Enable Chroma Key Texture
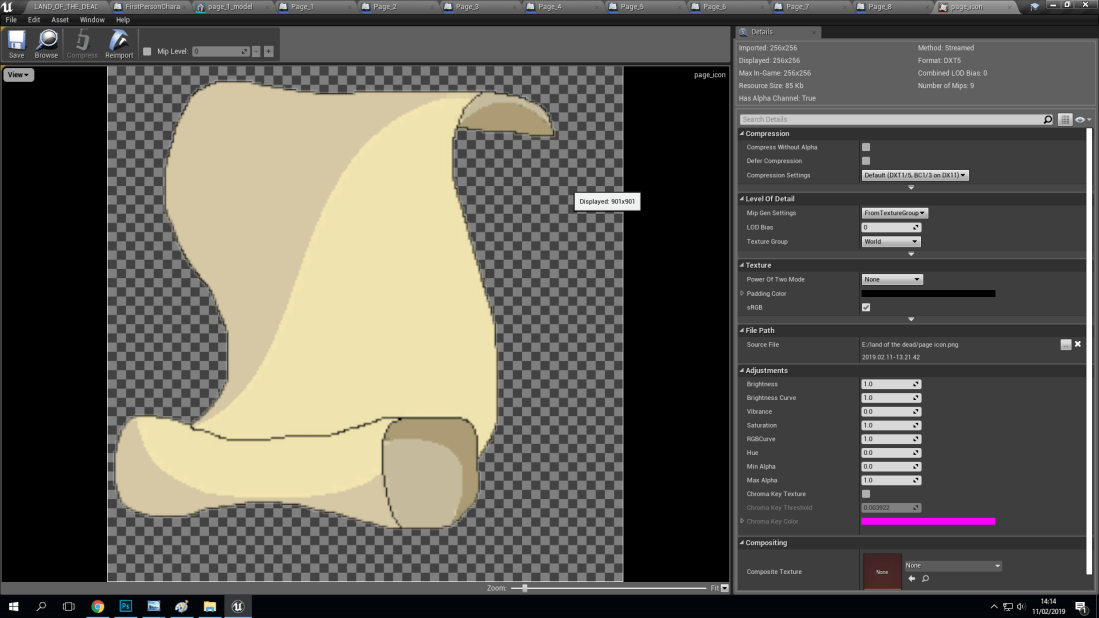Screen dimensions: 1099x618 tap(866, 493)
